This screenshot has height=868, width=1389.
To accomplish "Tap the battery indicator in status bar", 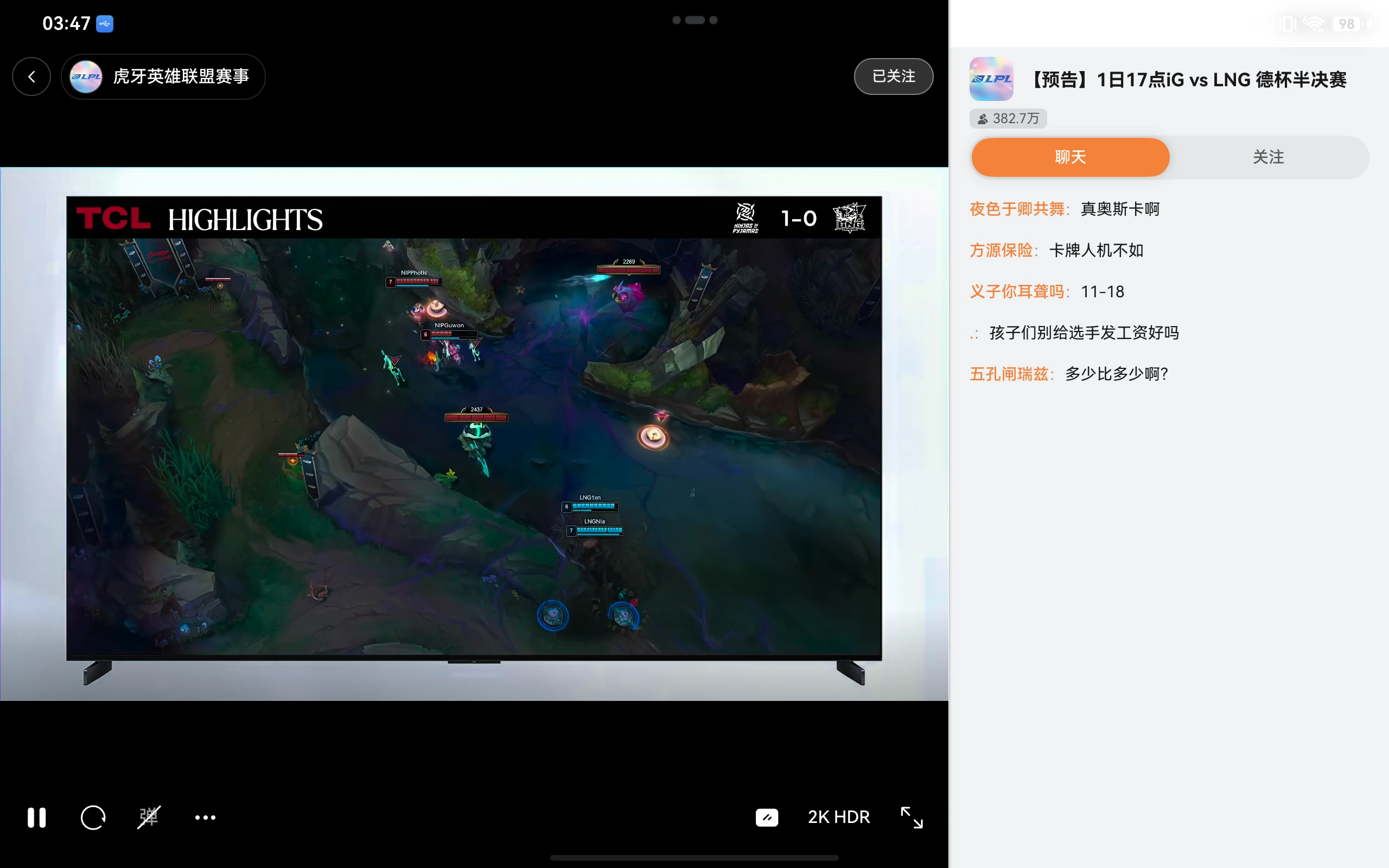I will [x=1347, y=23].
